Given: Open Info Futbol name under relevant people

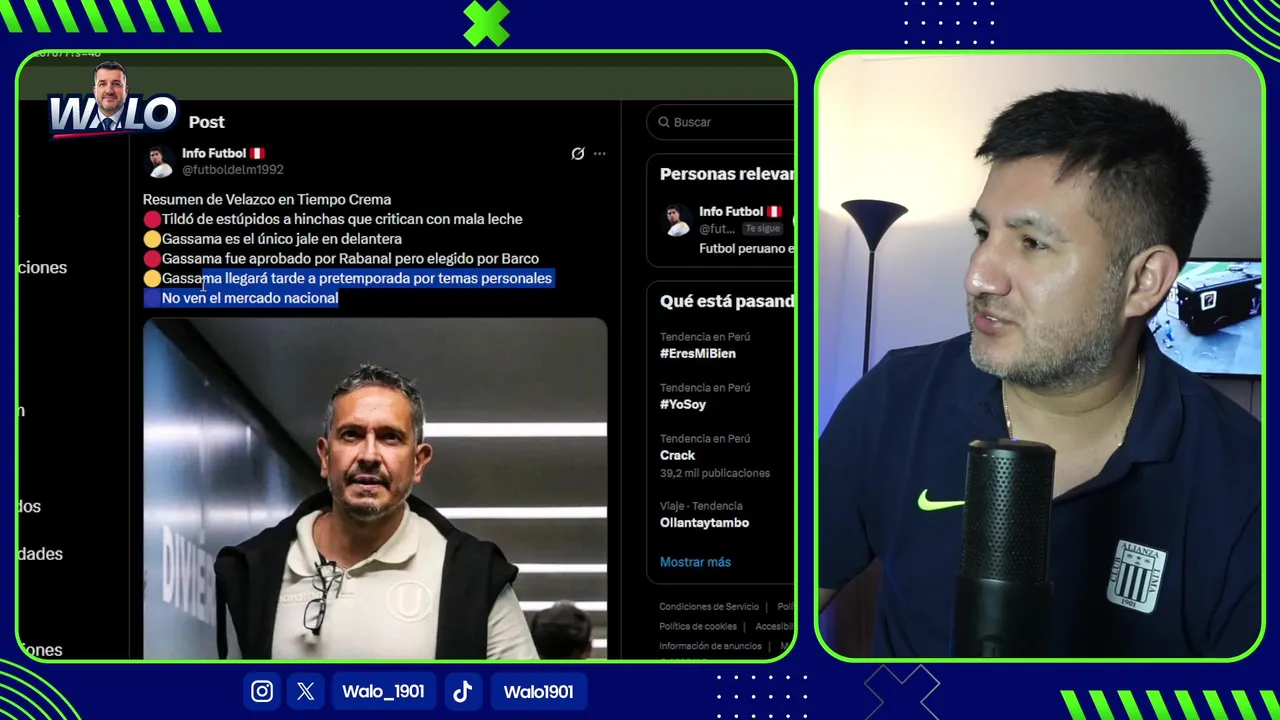Looking at the screenshot, I should click(731, 211).
